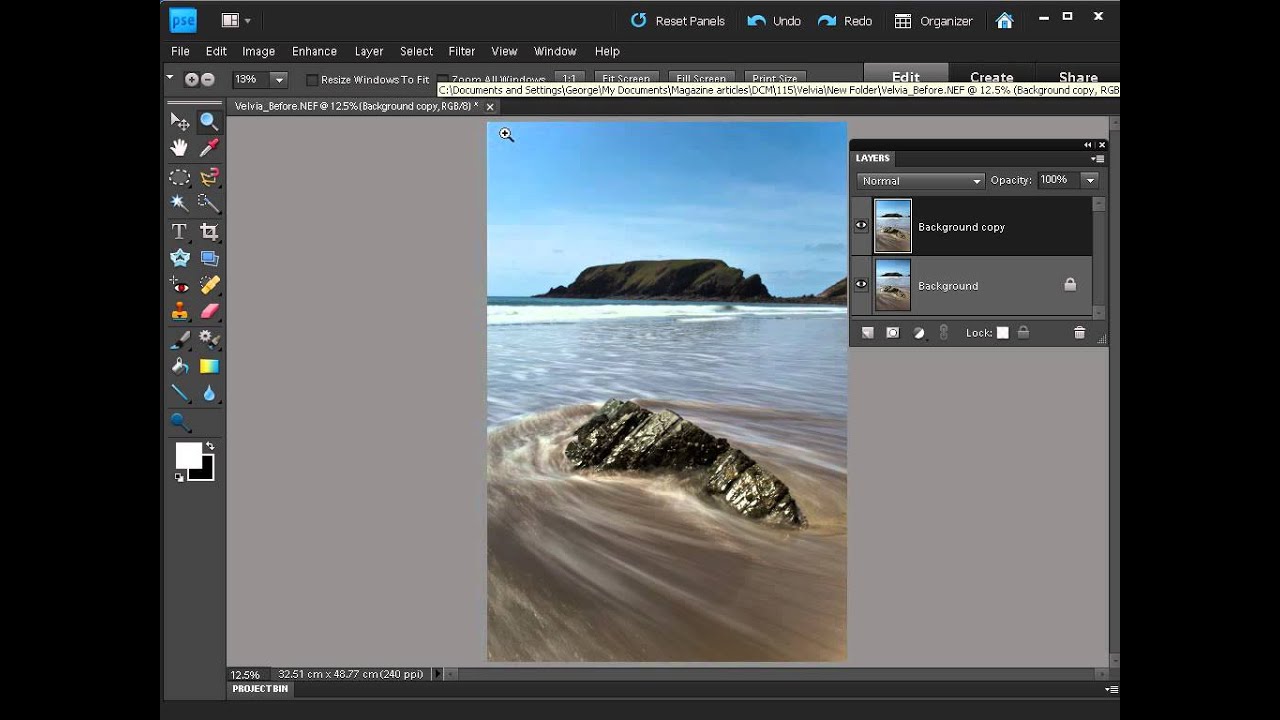The height and width of the screenshot is (720, 1280).
Task: Collapse the Layers panel with double arrows
Action: 1088,145
